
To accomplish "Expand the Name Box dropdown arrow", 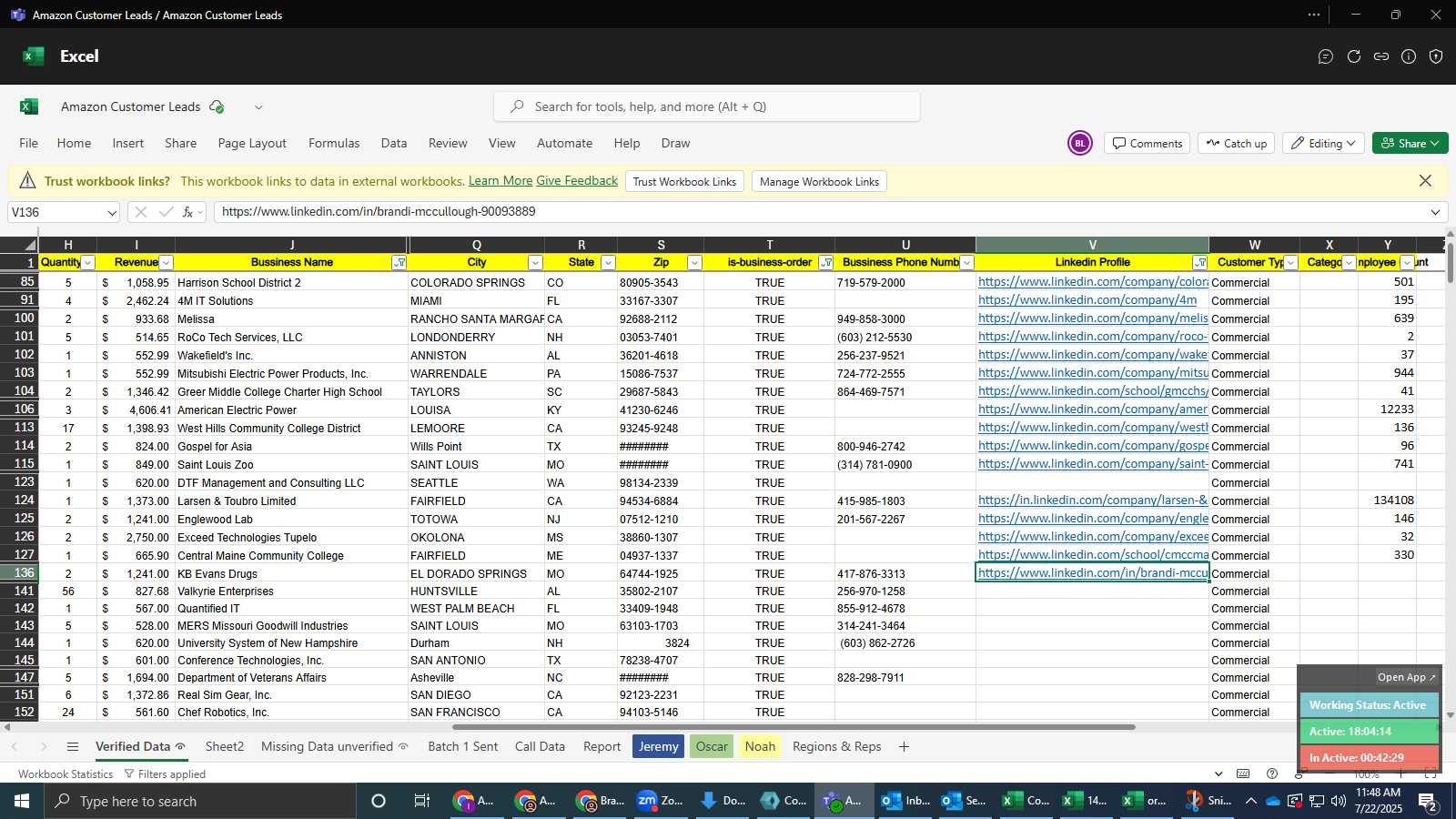I will pyautogui.click(x=112, y=213).
